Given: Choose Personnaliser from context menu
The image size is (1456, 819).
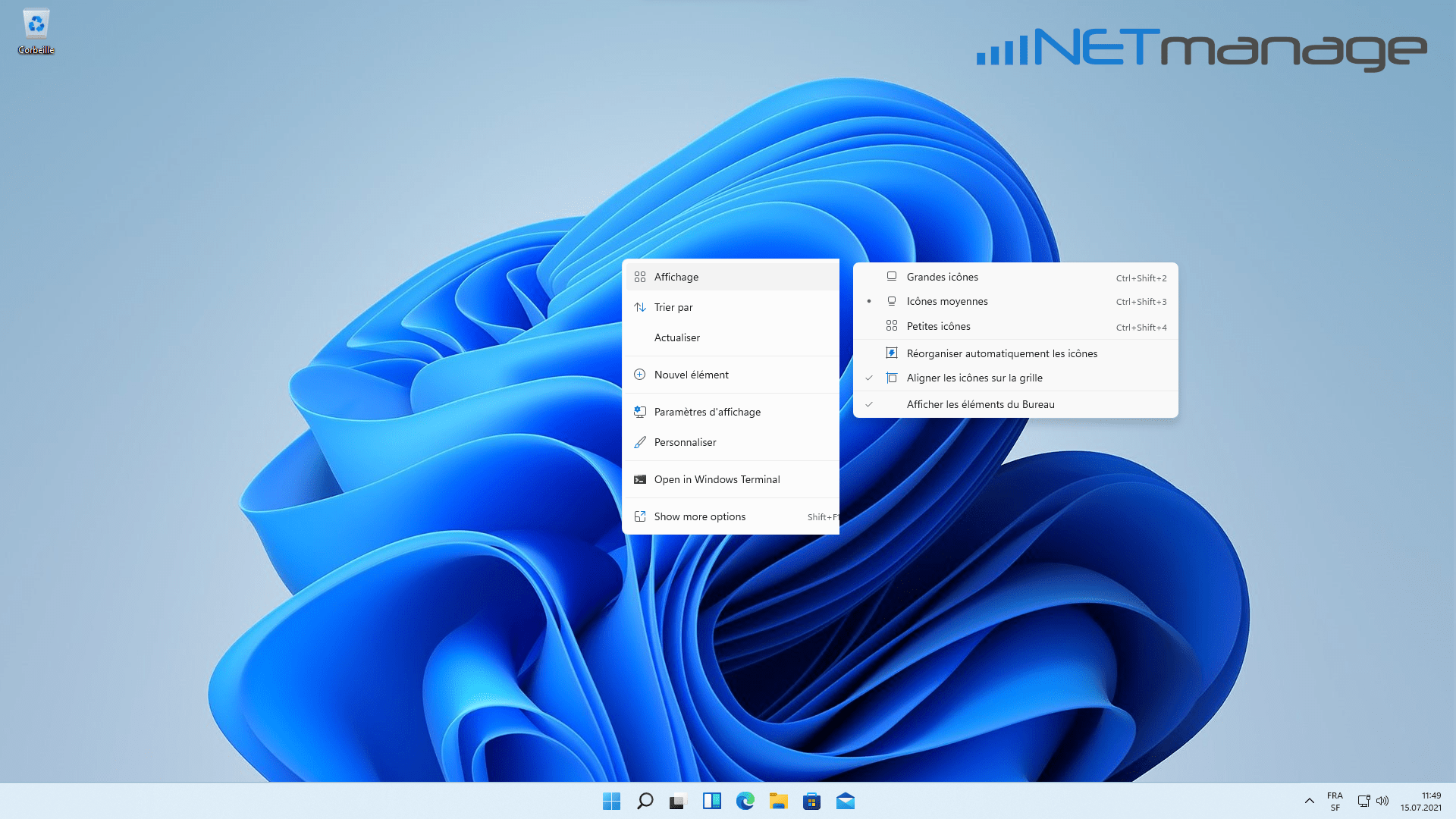Looking at the screenshot, I should [x=731, y=442].
